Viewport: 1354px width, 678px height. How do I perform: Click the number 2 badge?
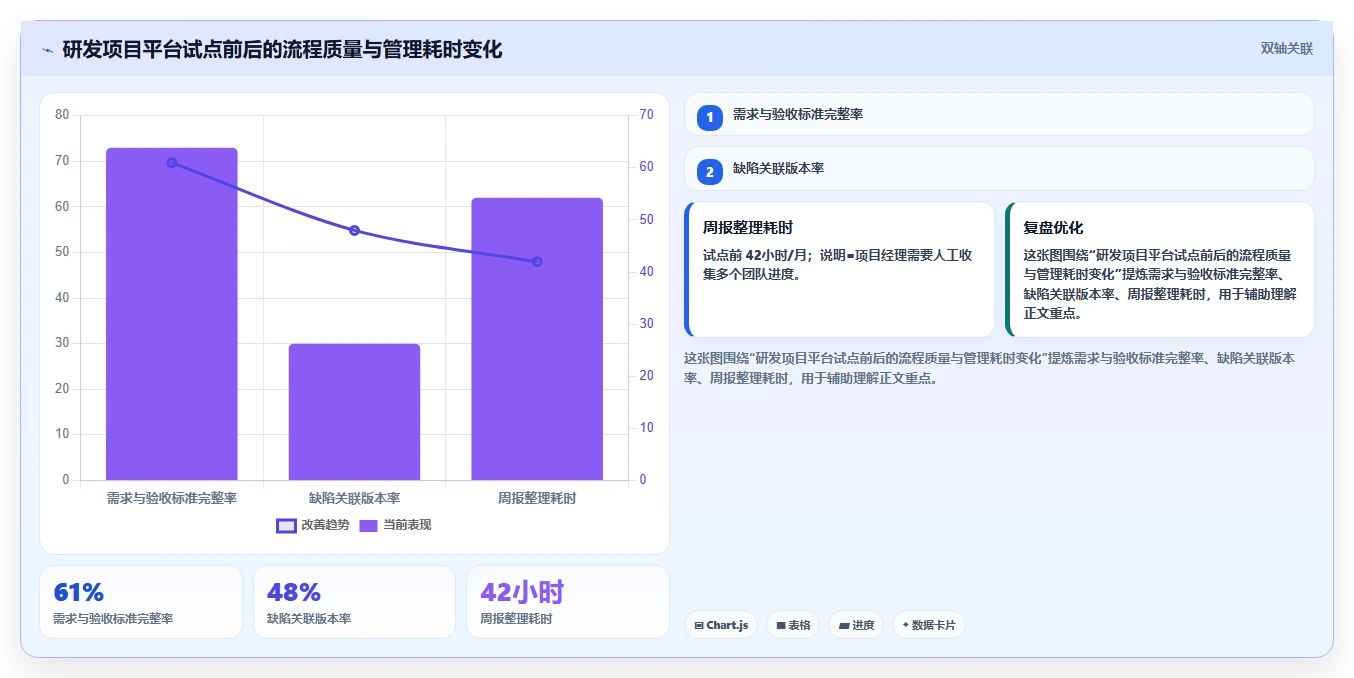[710, 172]
